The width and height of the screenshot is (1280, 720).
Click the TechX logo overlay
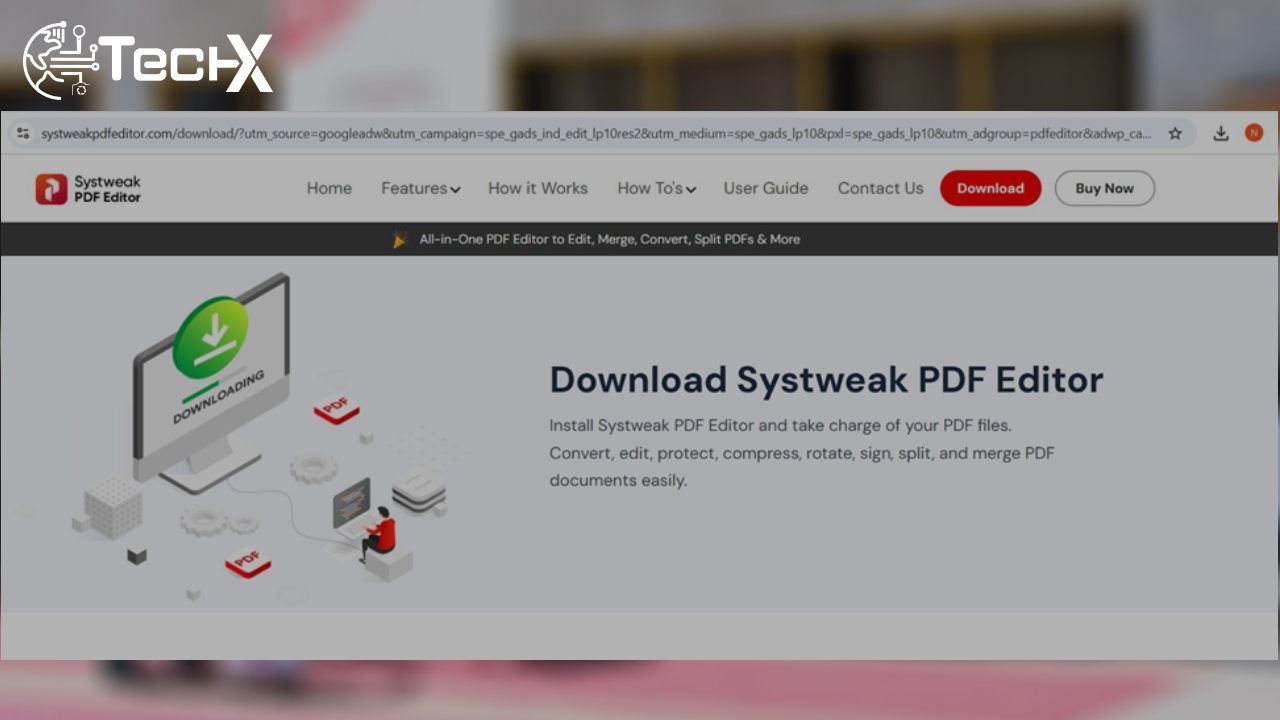pyautogui.click(x=147, y=61)
